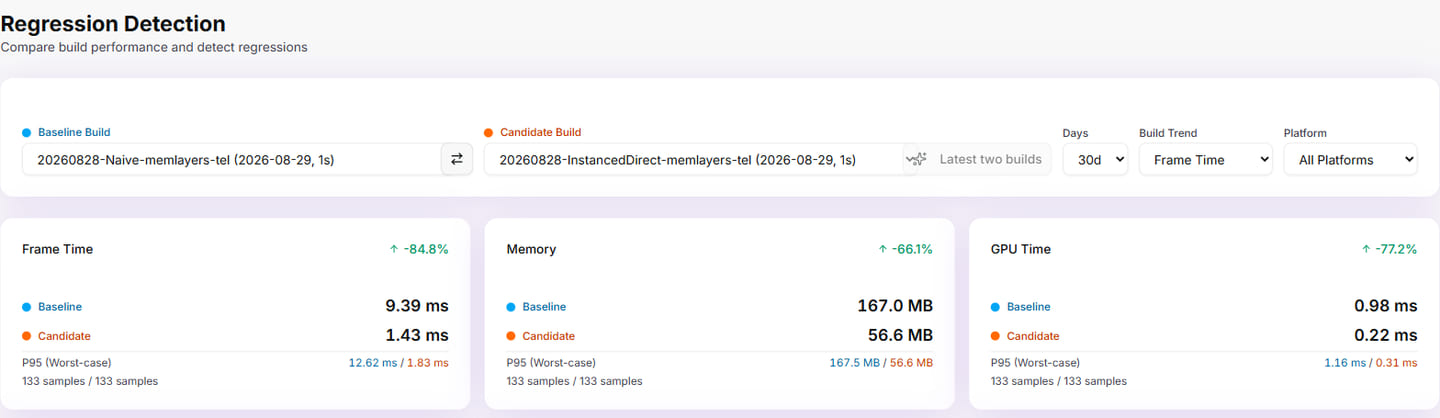This screenshot has width=1440, height=418.
Task: Click the page subtitle about detecting regressions
Action: 154,47
